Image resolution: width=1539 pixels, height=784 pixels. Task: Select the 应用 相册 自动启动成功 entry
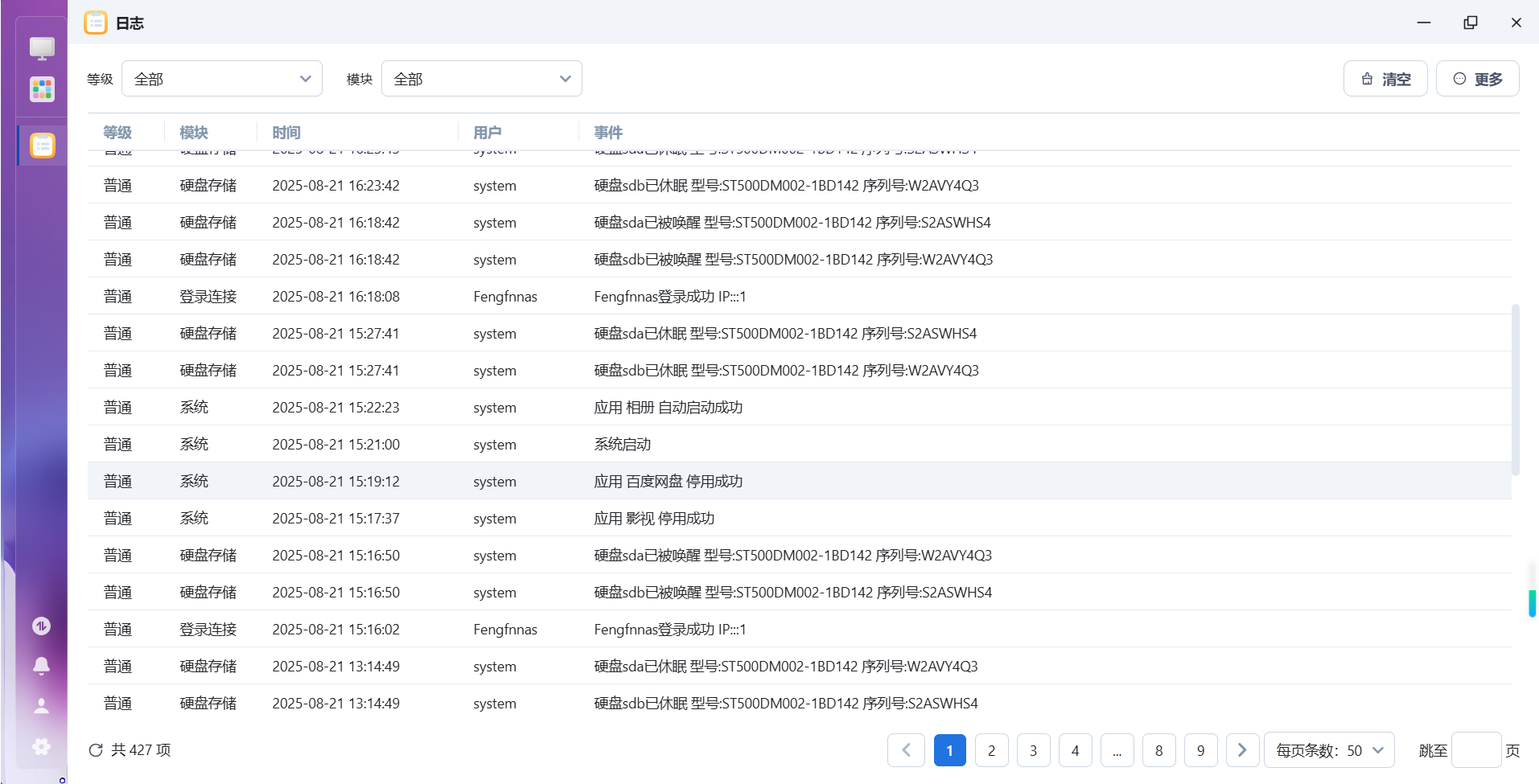800,407
